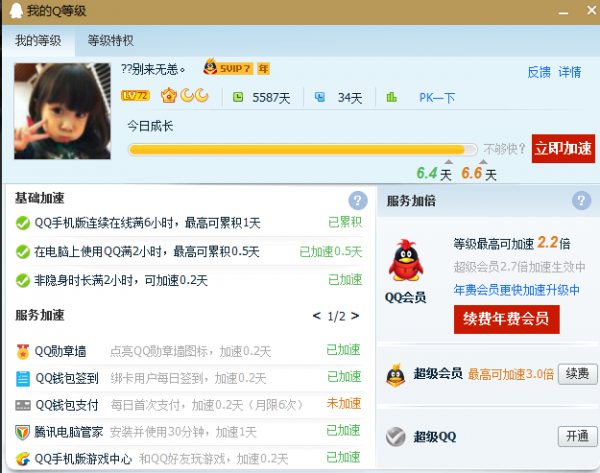Click the PK一下 link
Image resolution: width=600 pixels, height=473 pixels.
pos(437,98)
